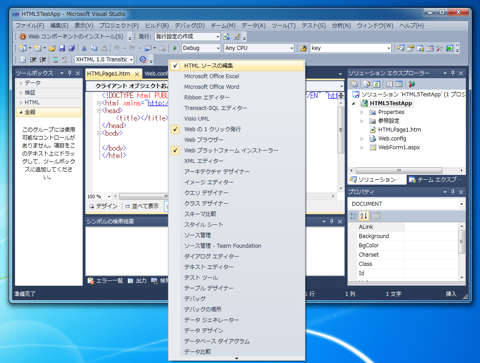Collapse the HTML5TestApp project node
Image resolution: width=480 pixels, height=363 pixels.
[354, 104]
